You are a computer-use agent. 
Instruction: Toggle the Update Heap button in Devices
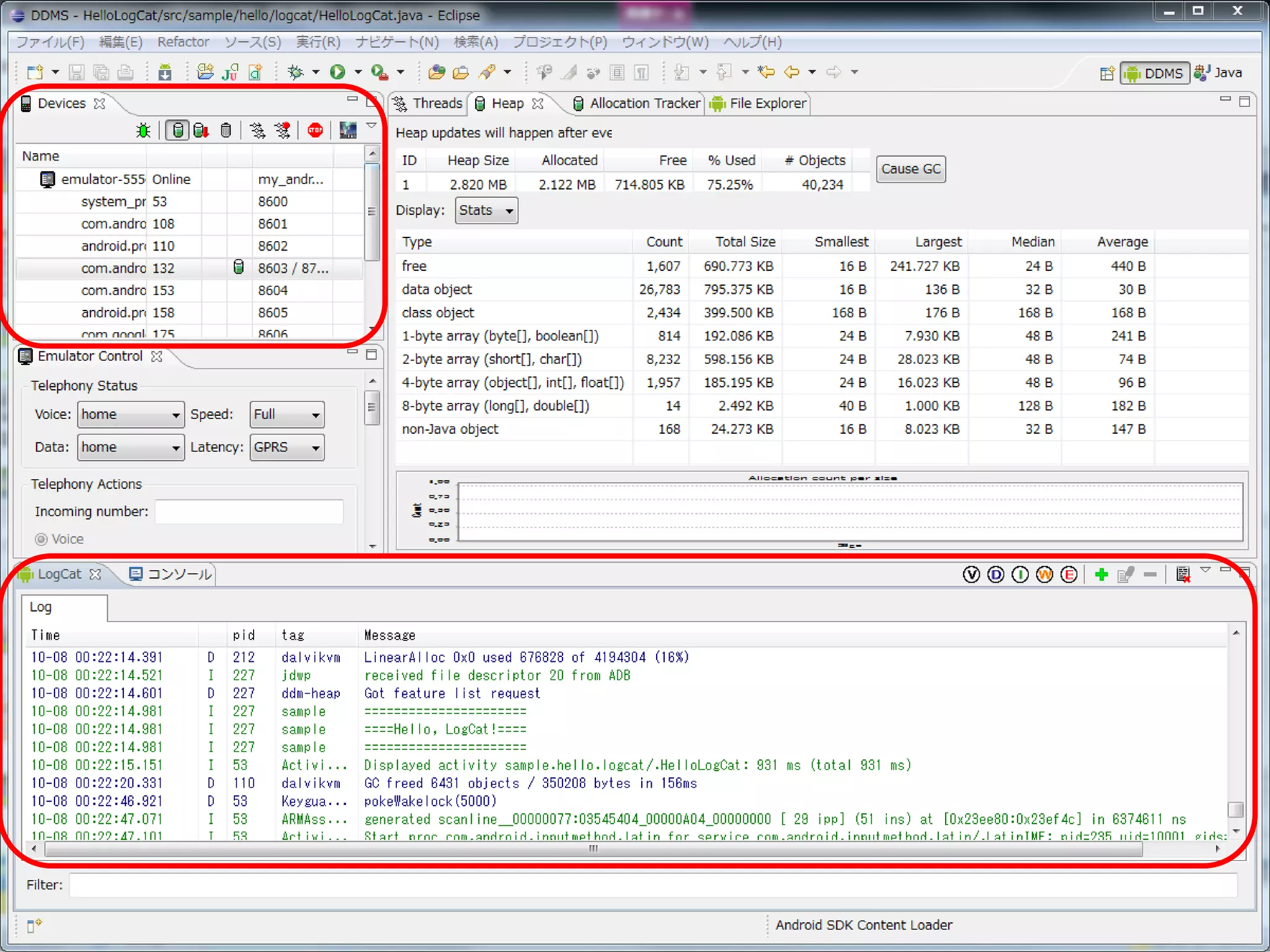coord(178,130)
